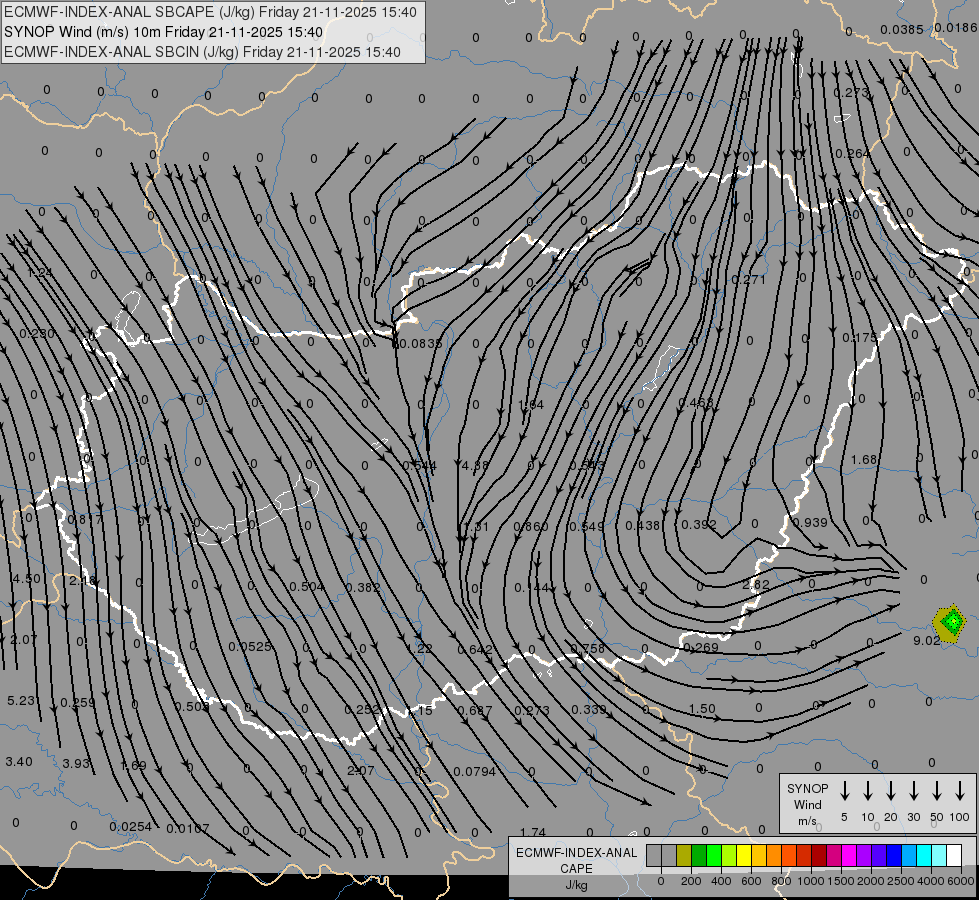
Task: Click the 100 m/s wind arrow symbol
Action: click(961, 791)
